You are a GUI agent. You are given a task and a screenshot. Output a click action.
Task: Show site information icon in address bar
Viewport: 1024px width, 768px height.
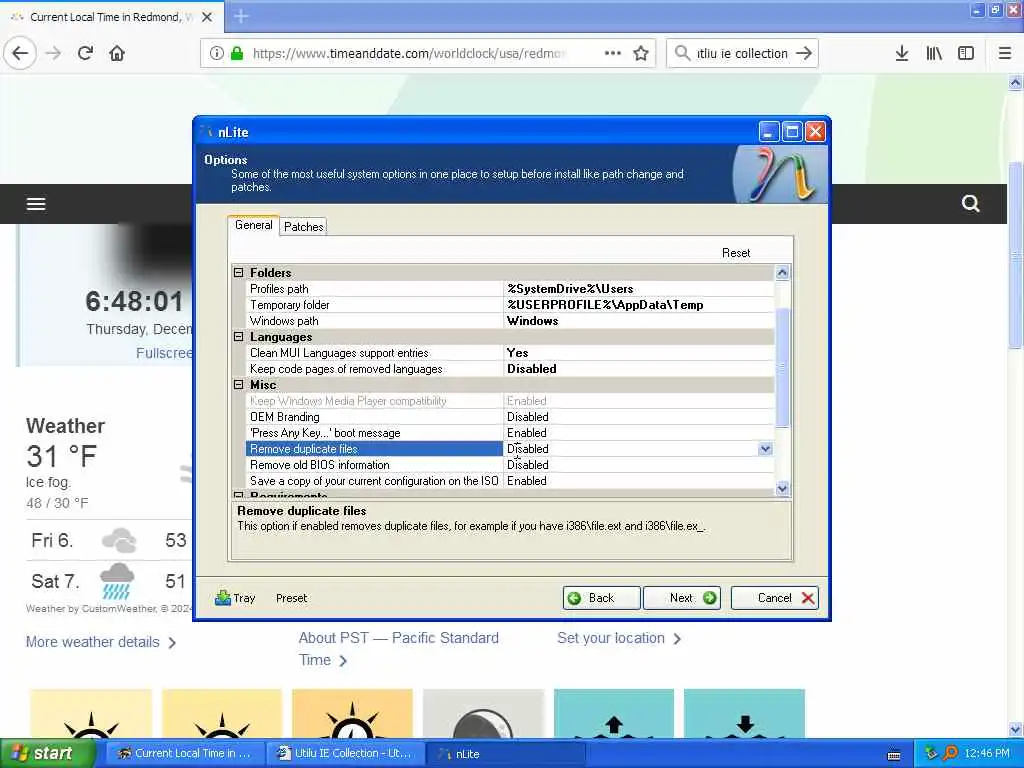216,54
